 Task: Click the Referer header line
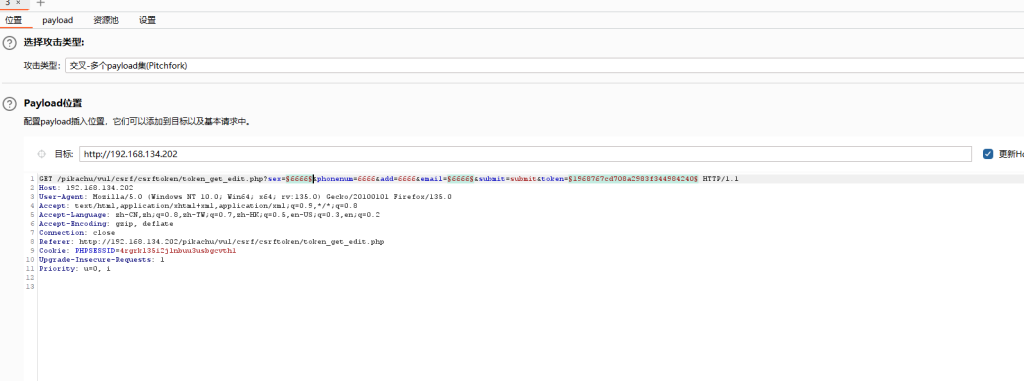click(212, 242)
